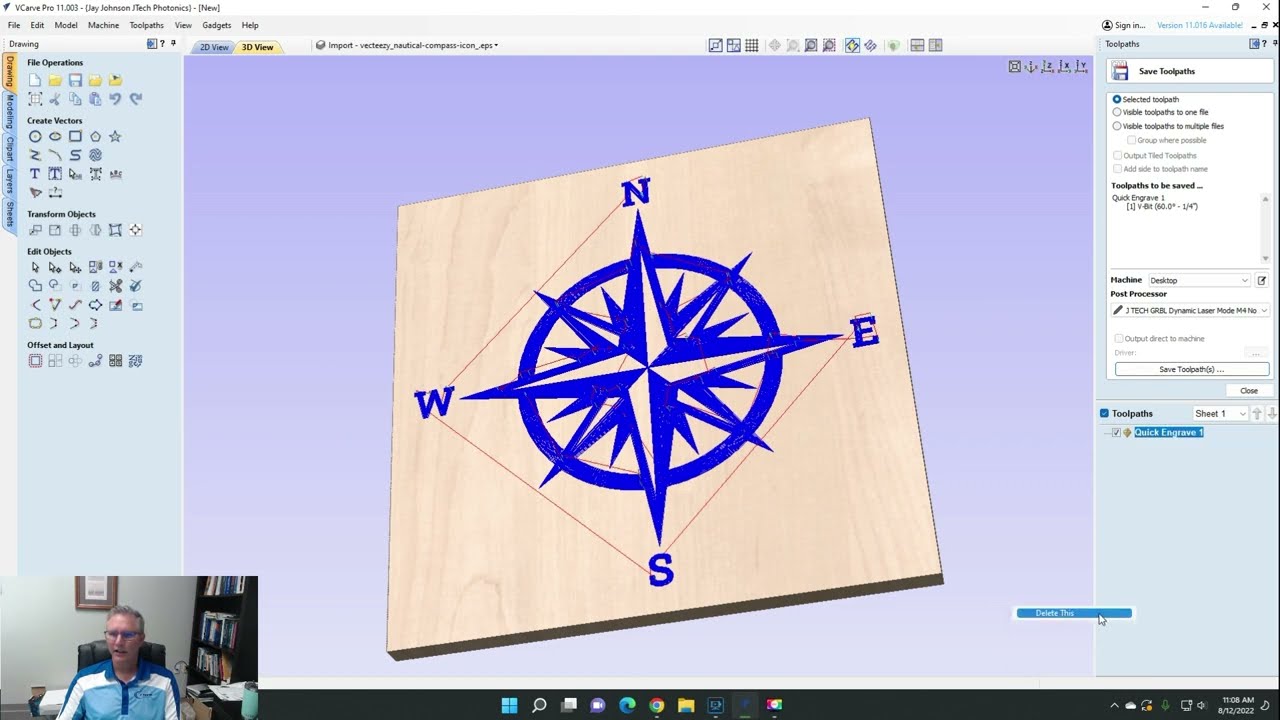
Task: Open the Gadgets menu
Action: [216, 25]
